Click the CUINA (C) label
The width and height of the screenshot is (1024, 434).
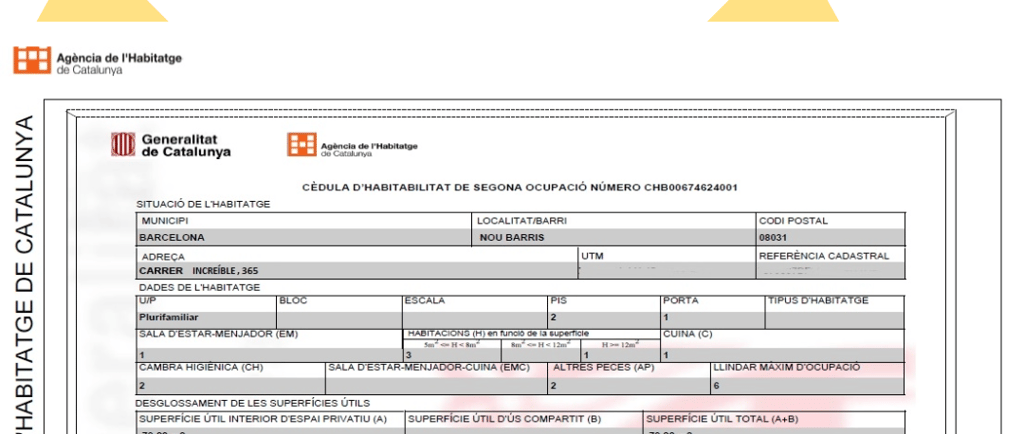(688, 334)
